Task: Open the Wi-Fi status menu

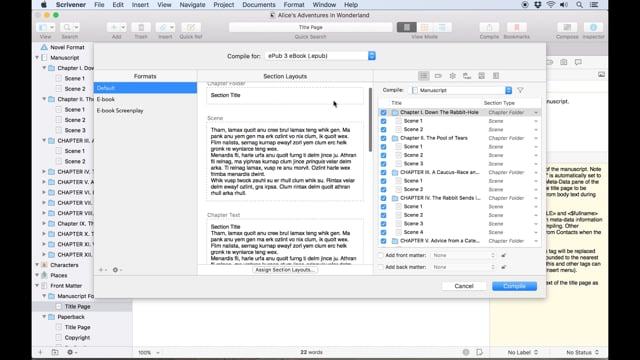Action: pyautogui.click(x=551, y=5)
